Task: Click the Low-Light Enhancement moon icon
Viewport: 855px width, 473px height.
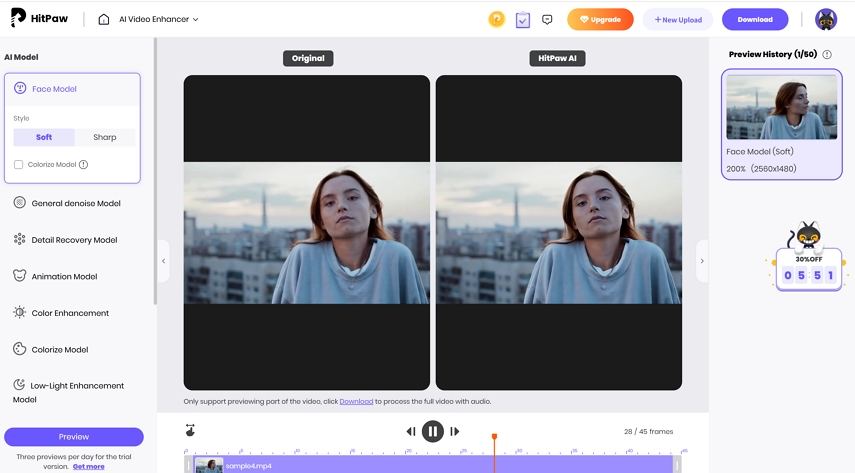Action: (x=19, y=385)
